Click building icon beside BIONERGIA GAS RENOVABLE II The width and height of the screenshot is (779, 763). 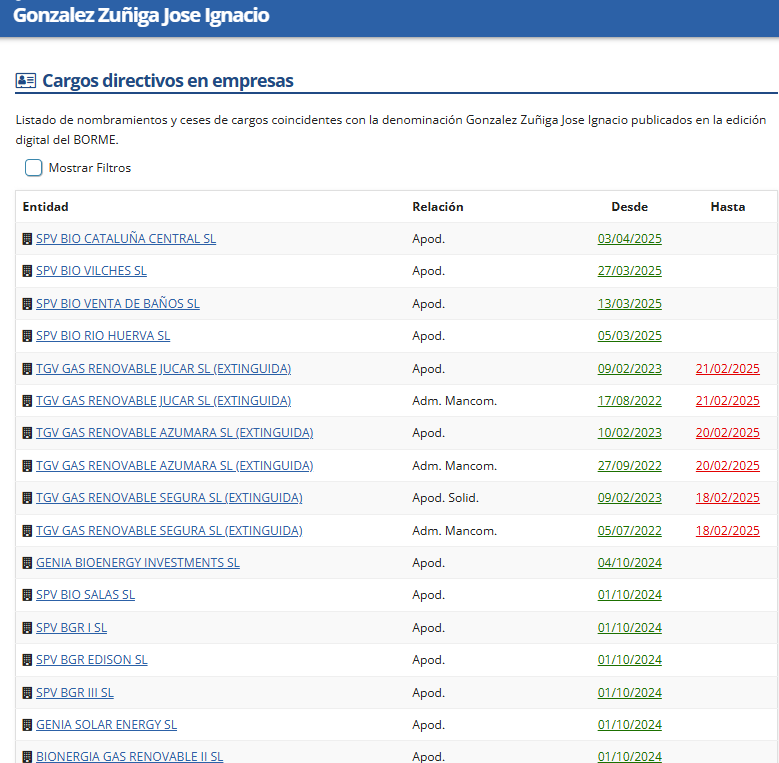click(27, 757)
